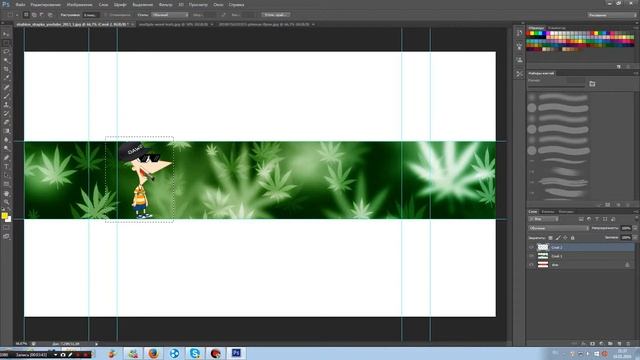Change screen mode from toolbox
This screenshot has height=360, width=640.
tap(6, 236)
